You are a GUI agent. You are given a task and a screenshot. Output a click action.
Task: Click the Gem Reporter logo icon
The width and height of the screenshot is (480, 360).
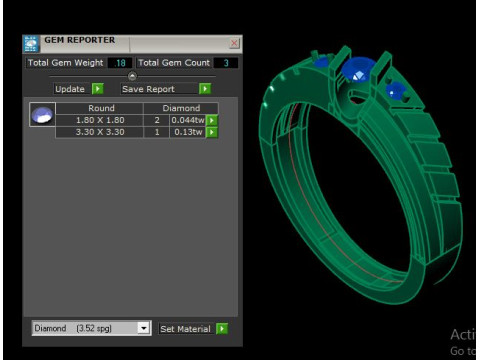[x=31, y=44]
